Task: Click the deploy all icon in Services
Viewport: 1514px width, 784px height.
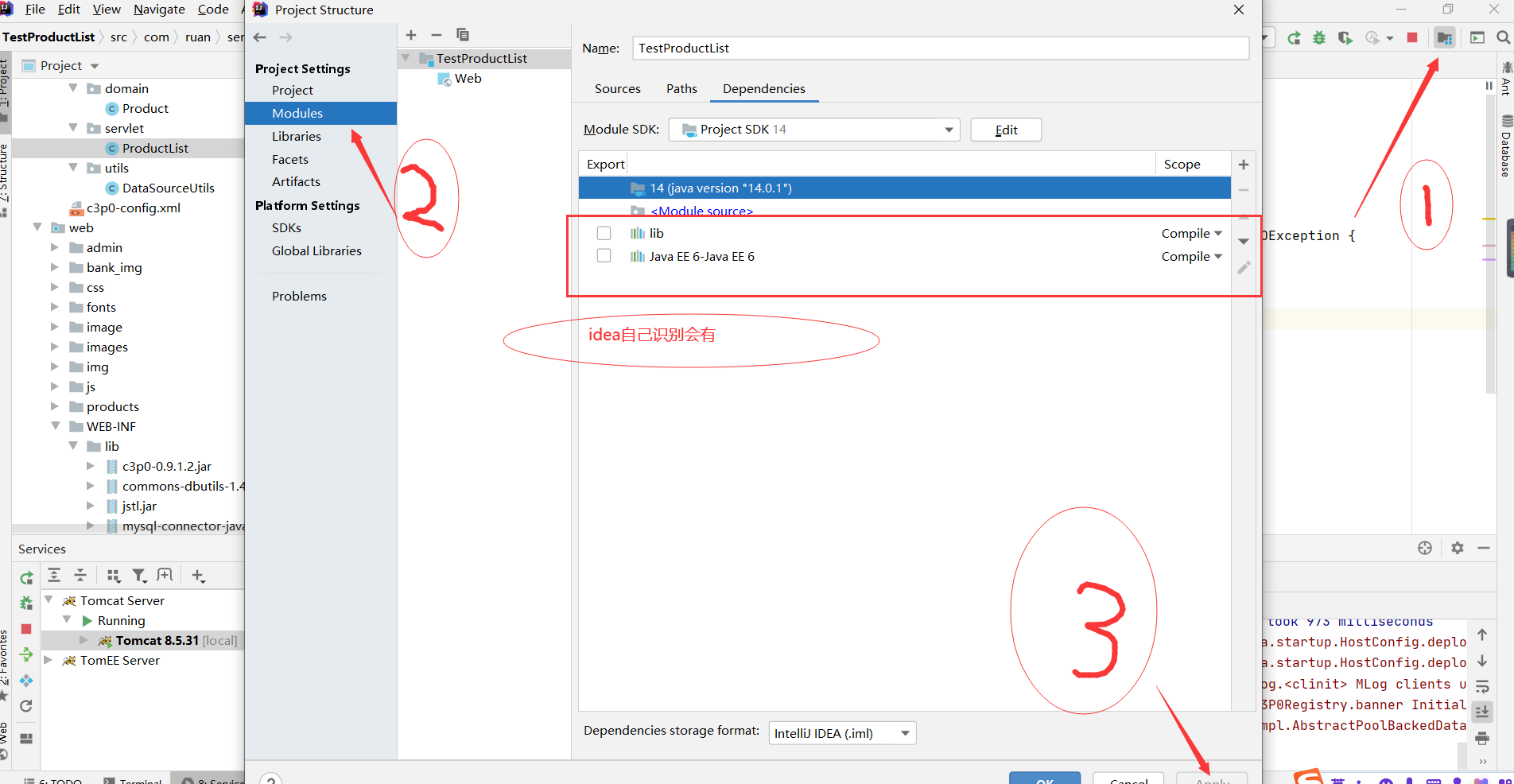Action: pos(26,654)
